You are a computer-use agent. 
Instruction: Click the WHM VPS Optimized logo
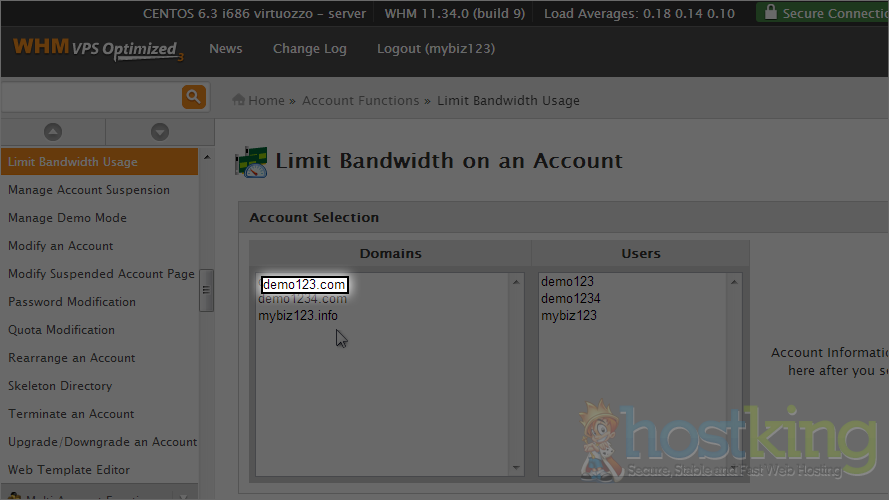(98, 50)
